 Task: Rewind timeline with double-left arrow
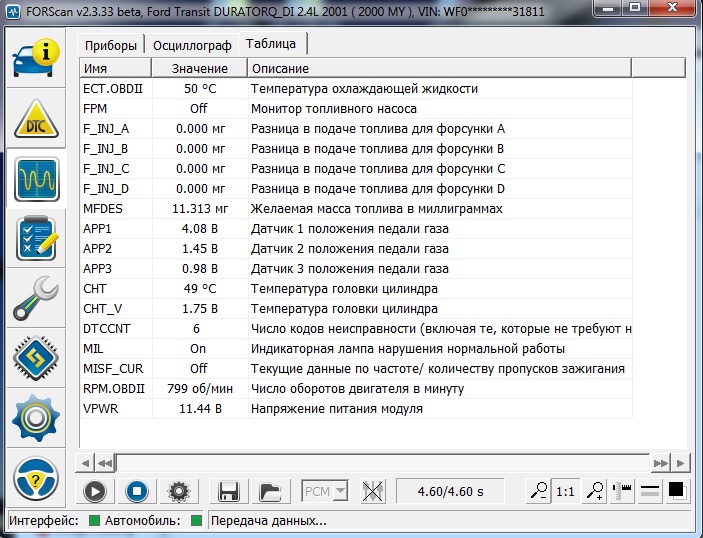(105, 463)
